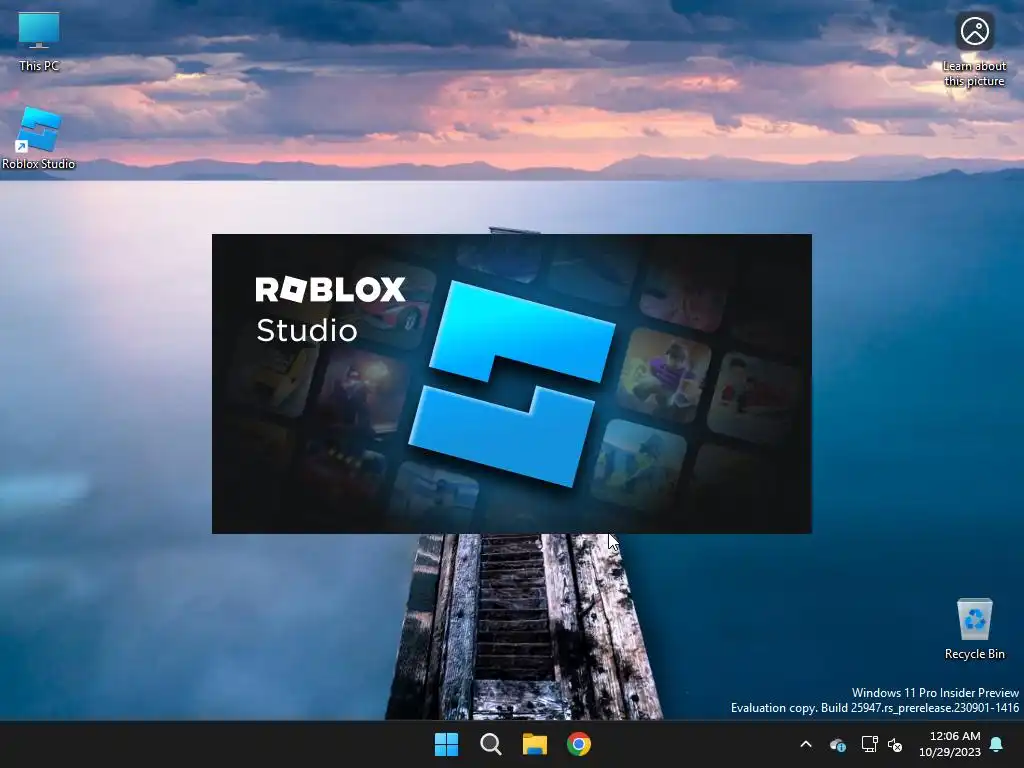Open File Explorer from the taskbar
Image resolution: width=1024 pixels, height=768 pixels.
535,744
